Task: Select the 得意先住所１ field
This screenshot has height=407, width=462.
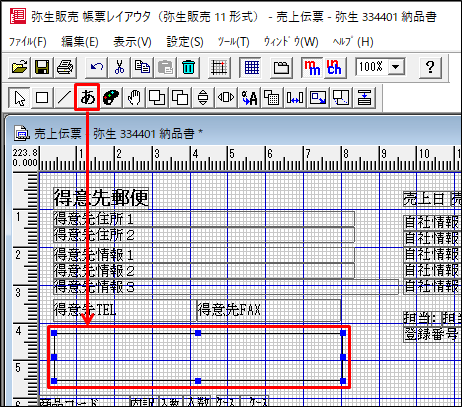Action: point(204,219)
